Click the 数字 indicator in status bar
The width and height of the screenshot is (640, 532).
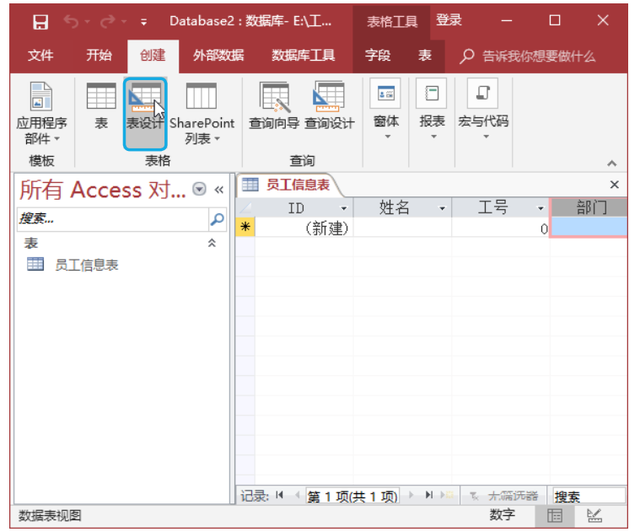(502, 515)
